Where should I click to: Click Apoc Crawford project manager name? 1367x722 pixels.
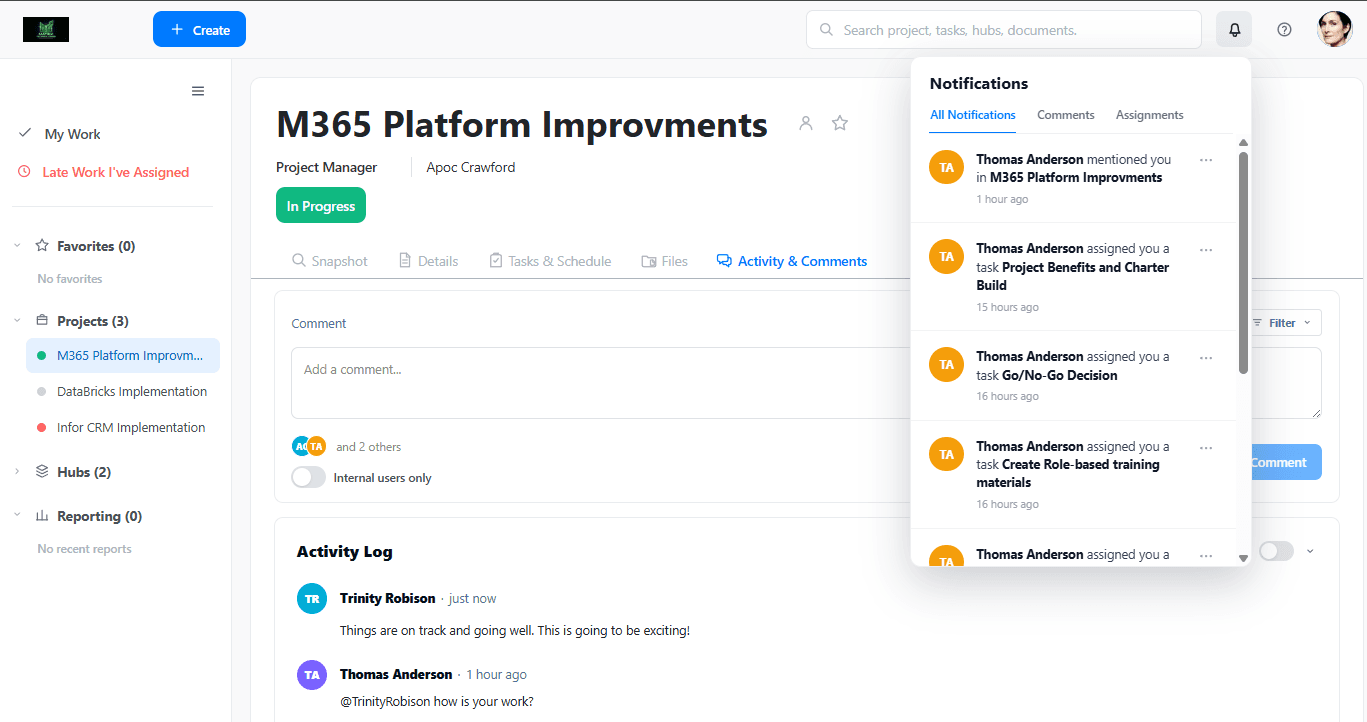471,167
